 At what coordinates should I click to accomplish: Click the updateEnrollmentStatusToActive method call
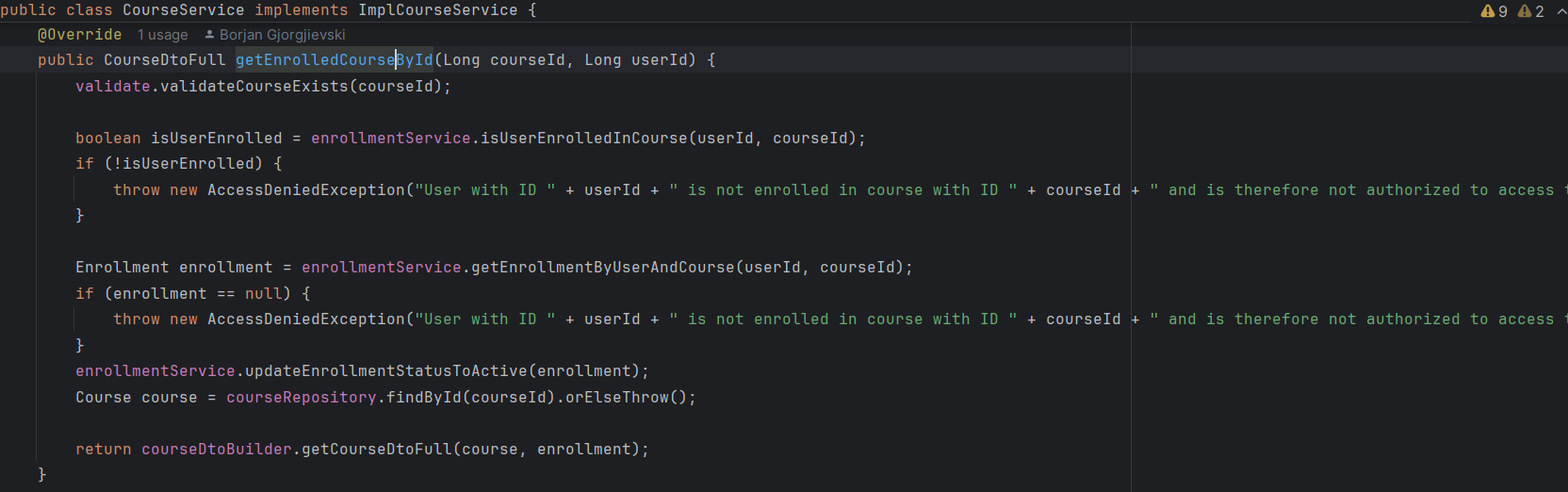(x=385, y=371)
